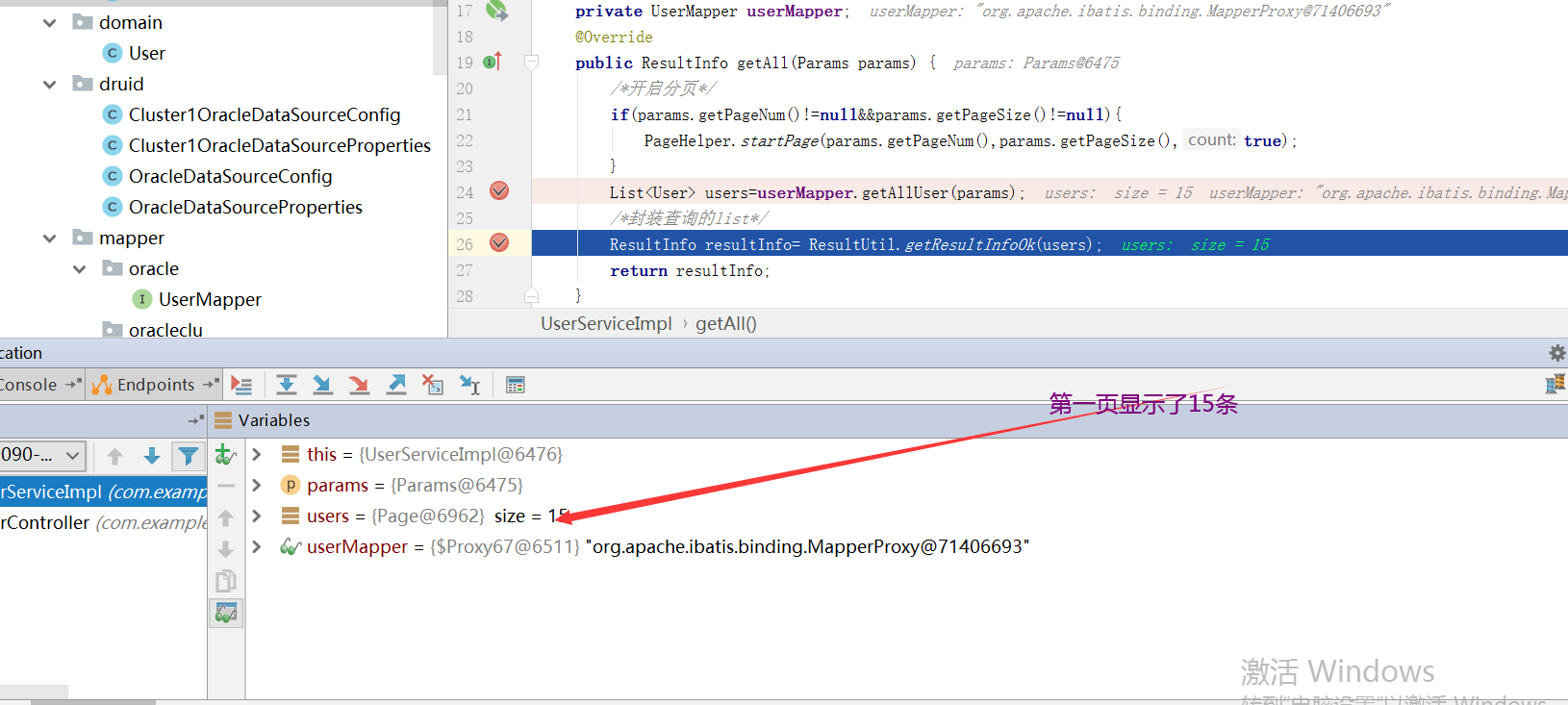Click the previous frame up arrow
Image resolution: width=1568 pixels, height=705 pixels.
click(x=114, y=456)
